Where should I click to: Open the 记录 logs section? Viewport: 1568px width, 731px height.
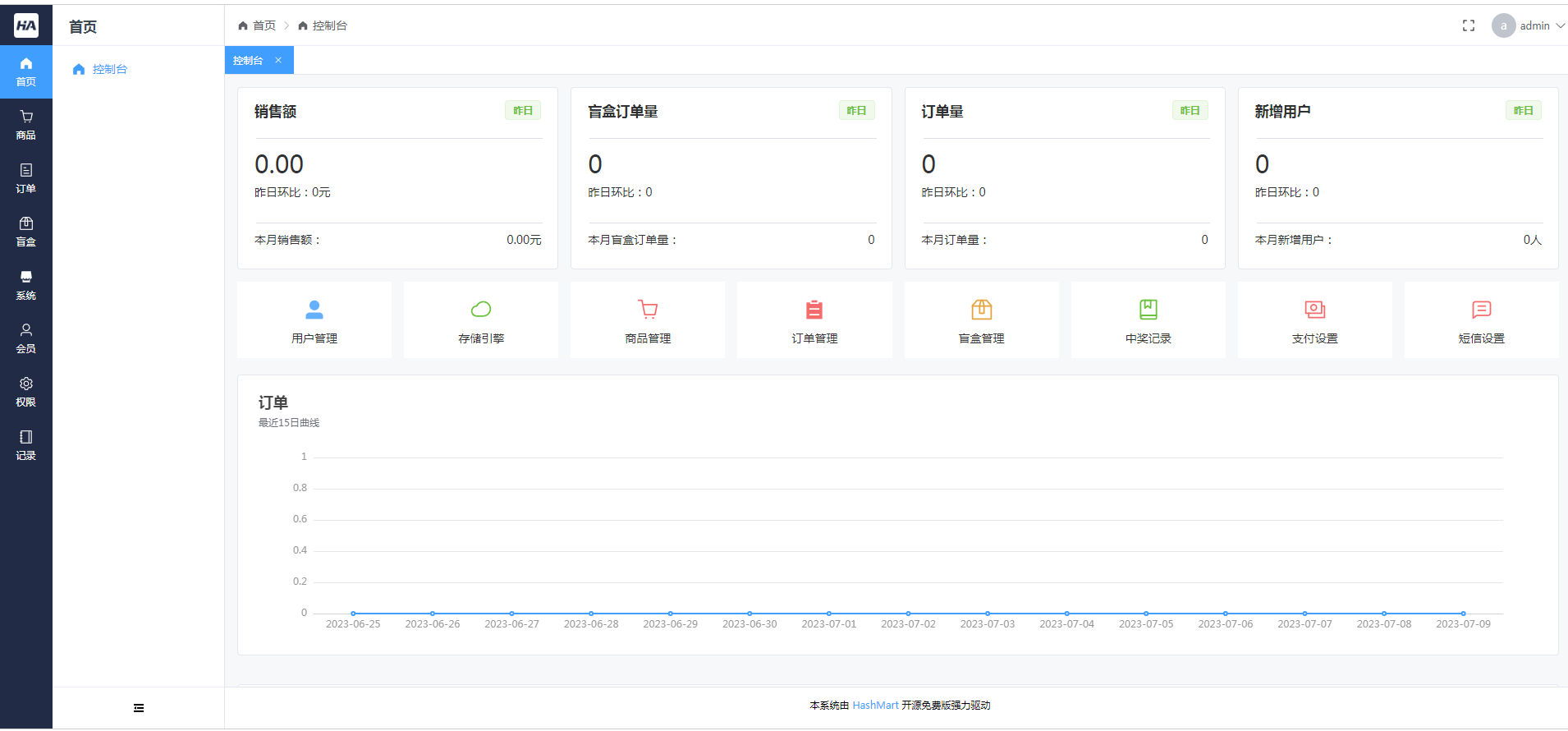25,445
